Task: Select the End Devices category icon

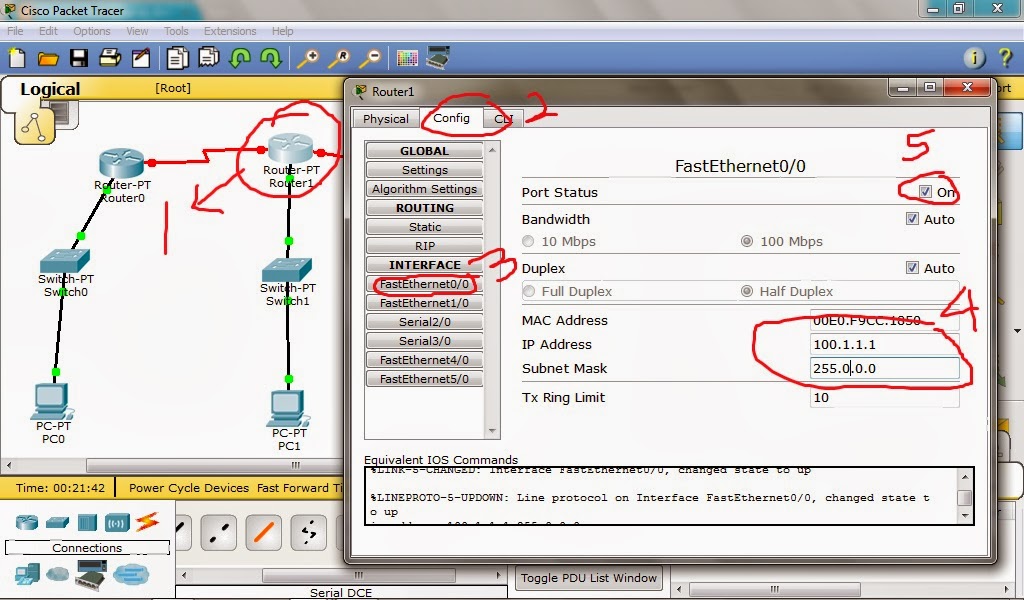Action: click(x=27, y=574)
